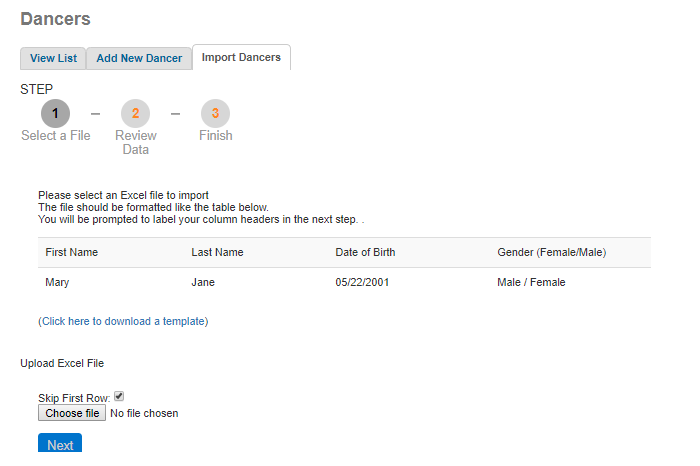The image size is (700, 466).
Task: Toggle the Skip First Row checkbox
Action: (x=119, y=397)
